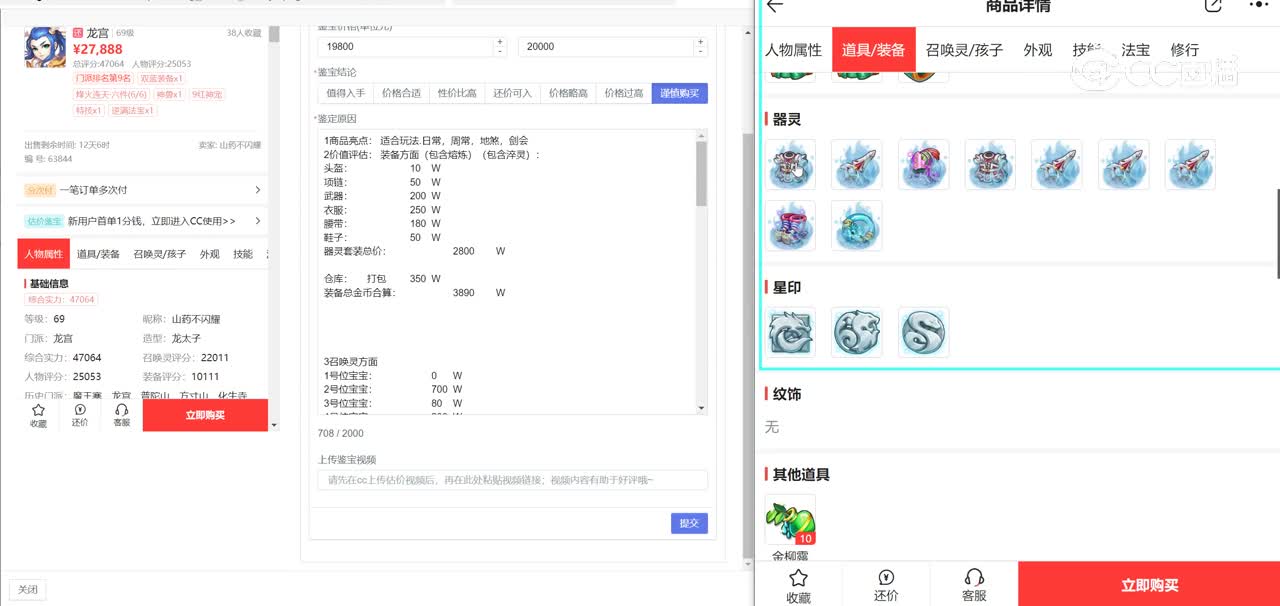Select 值得入手 appraisal conclusion
The image size is (1280, 606).
tap(346, 93)
